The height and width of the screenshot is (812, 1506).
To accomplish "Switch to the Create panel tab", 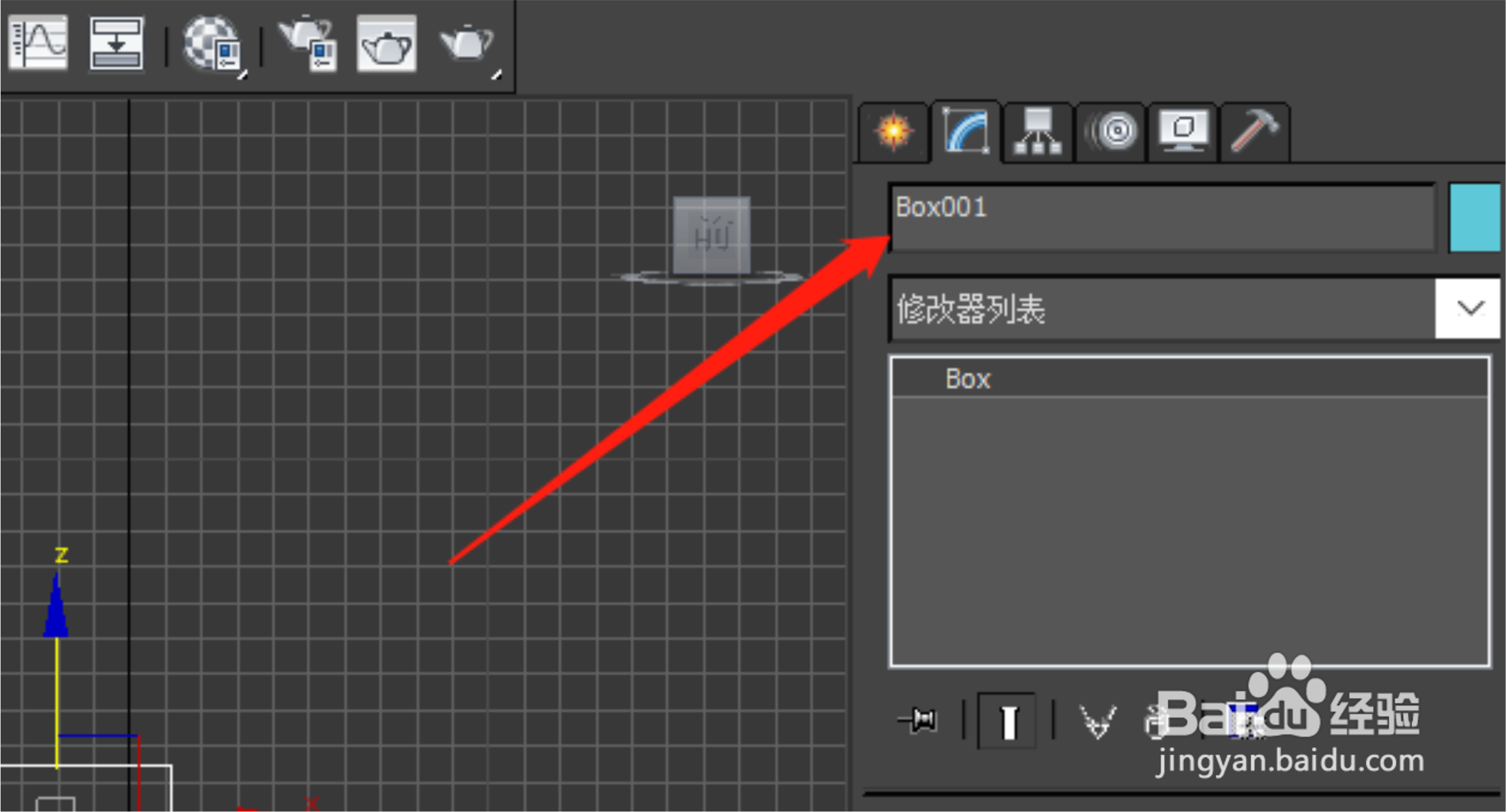I will pos(893,132).
